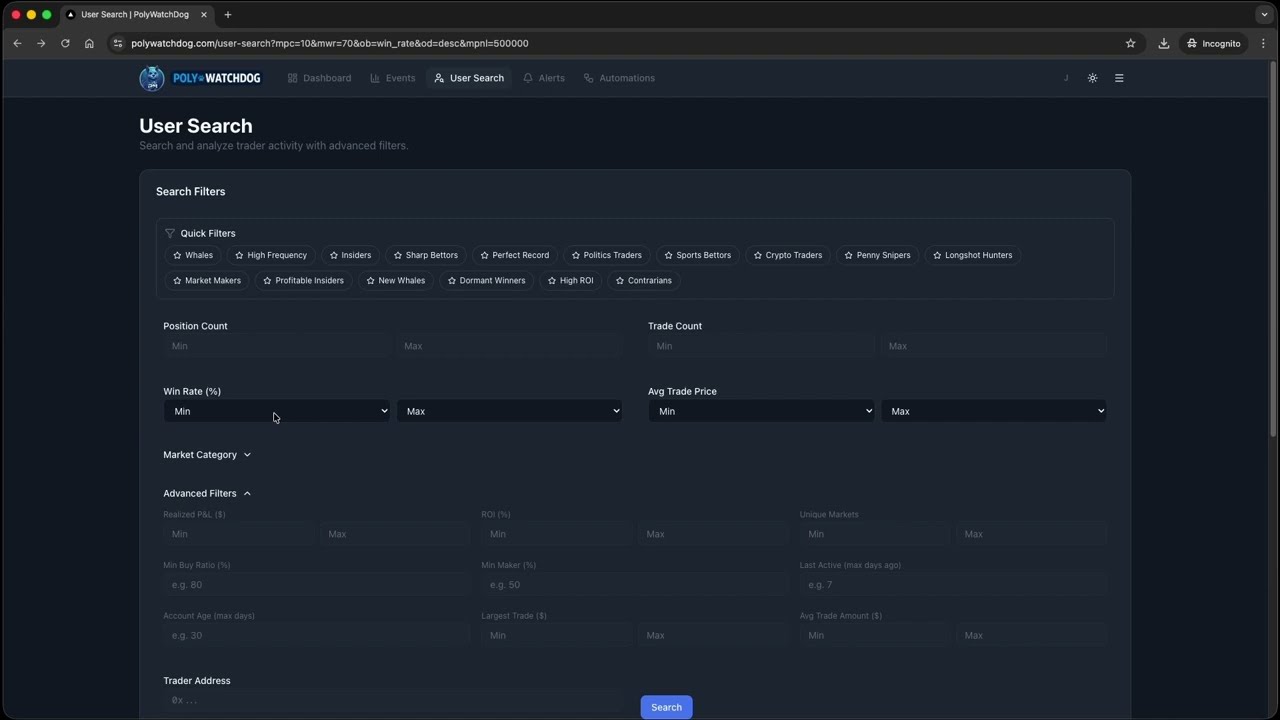Screen dimensions: 1280x720
Task: Open the Alerts nav item
Action: point(544,78)
